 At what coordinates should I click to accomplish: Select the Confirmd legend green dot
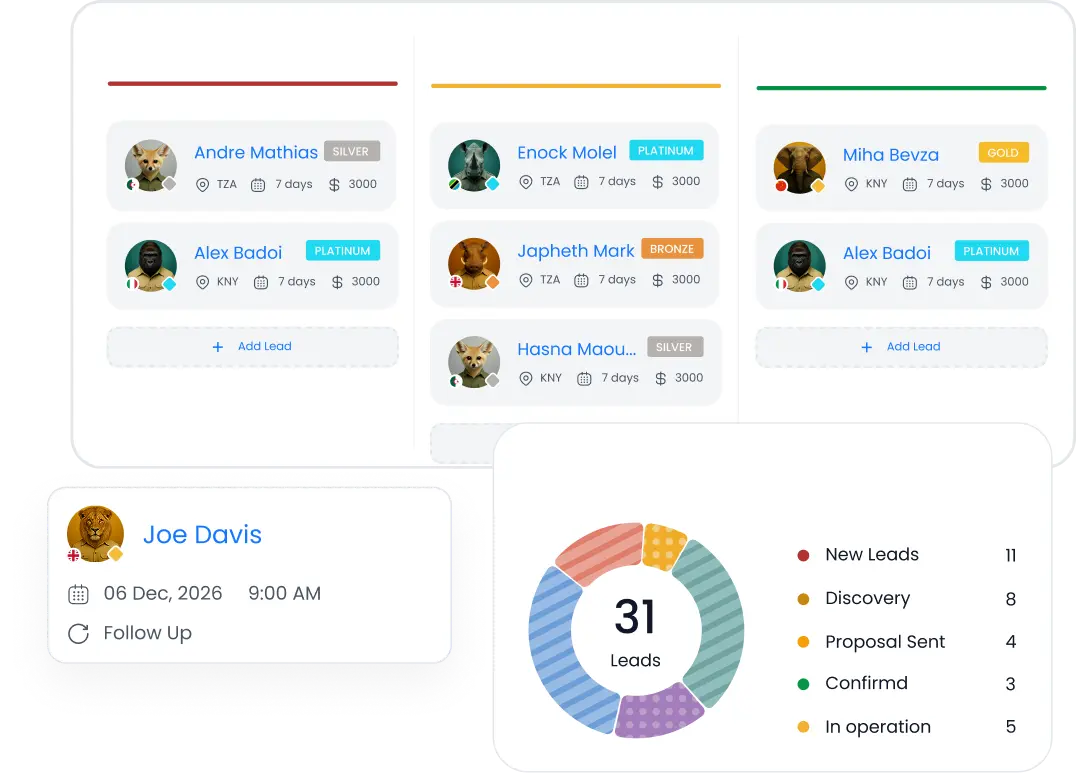point(803,684)
